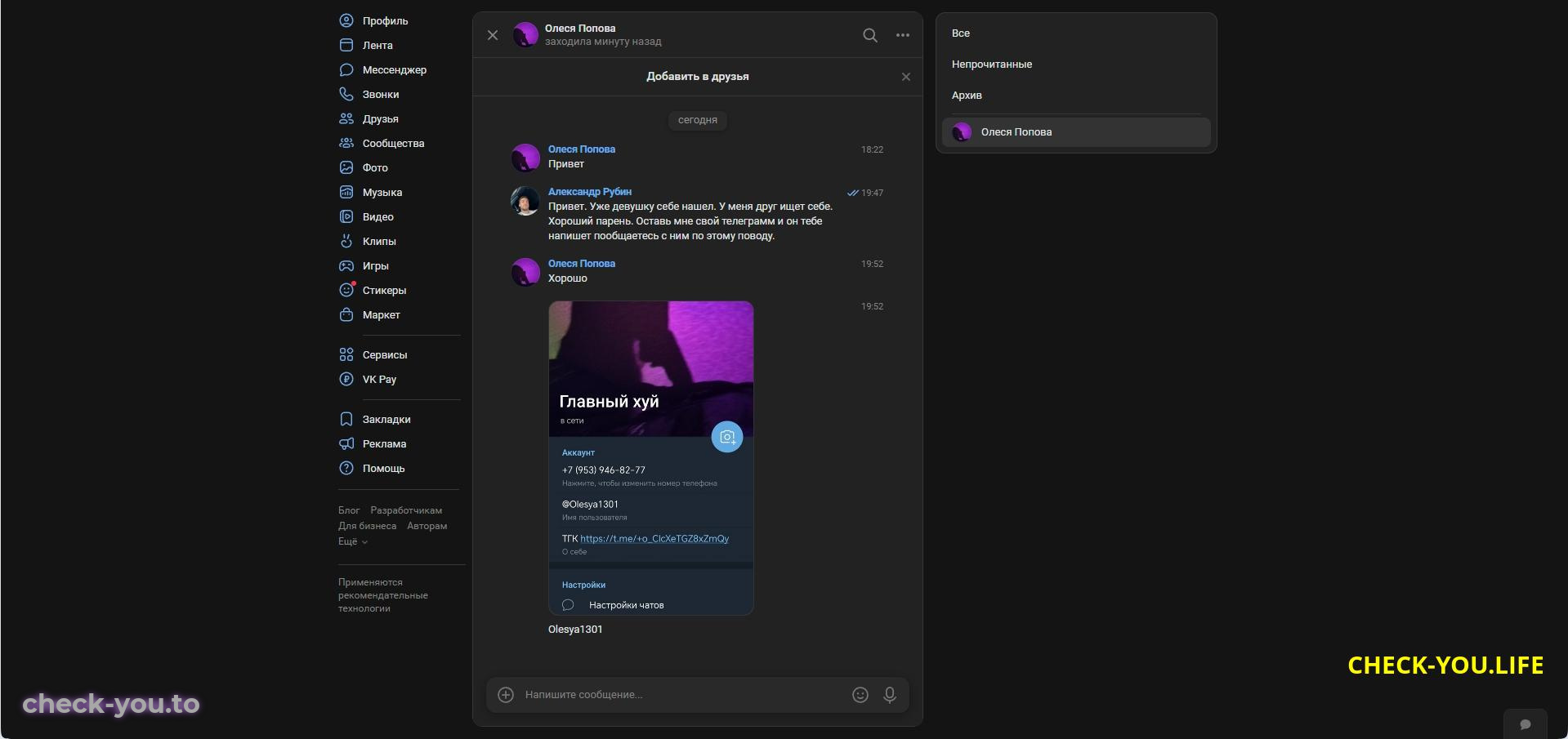Search within the chat using magnifier icon

870,35
